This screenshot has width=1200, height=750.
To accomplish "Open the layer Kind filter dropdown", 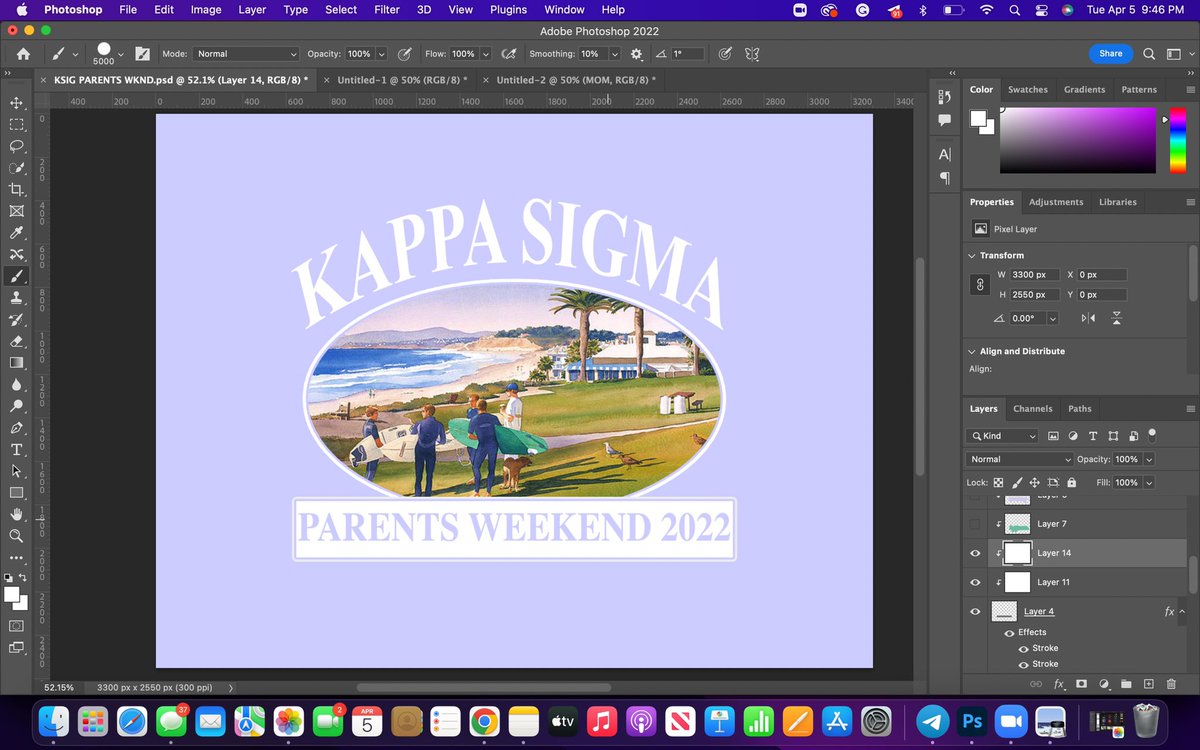I will point(1003,436).
